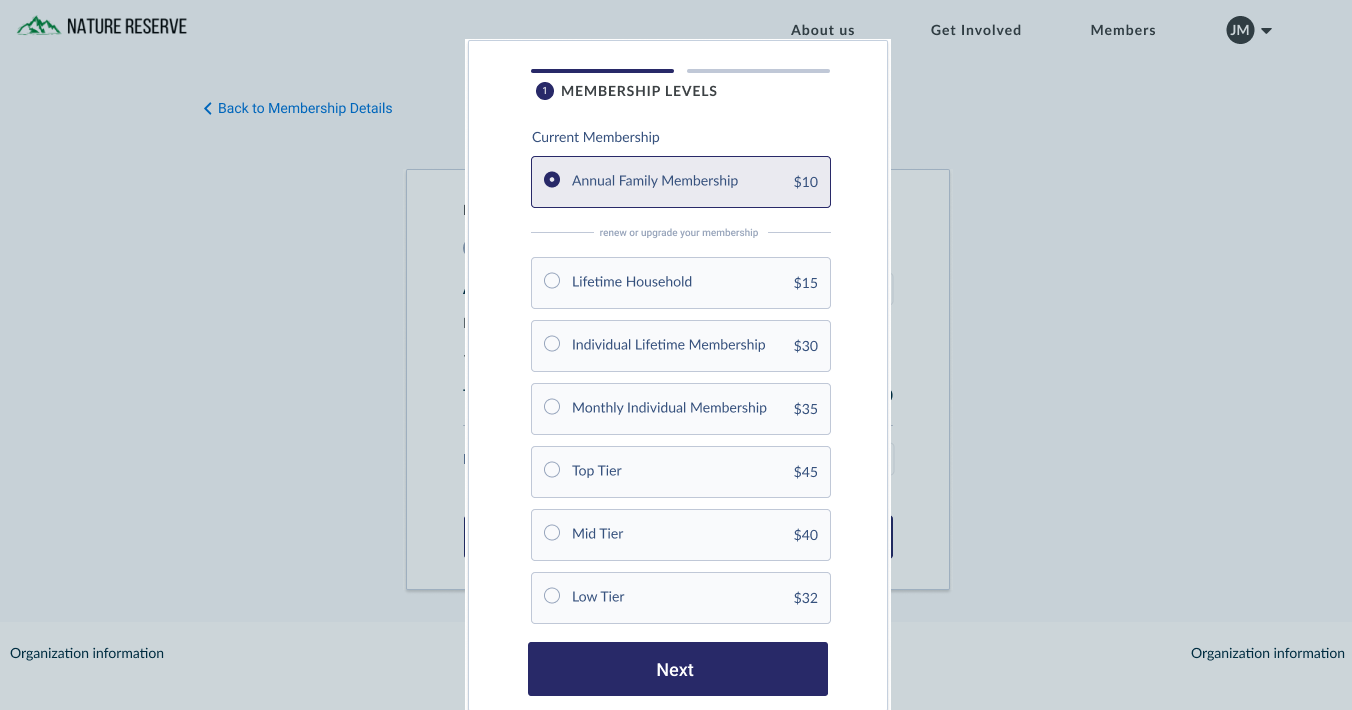The height and width of the screenshot is (710, 1352).
Task: Select the Annual Family Membership radio
Action: 552,180
